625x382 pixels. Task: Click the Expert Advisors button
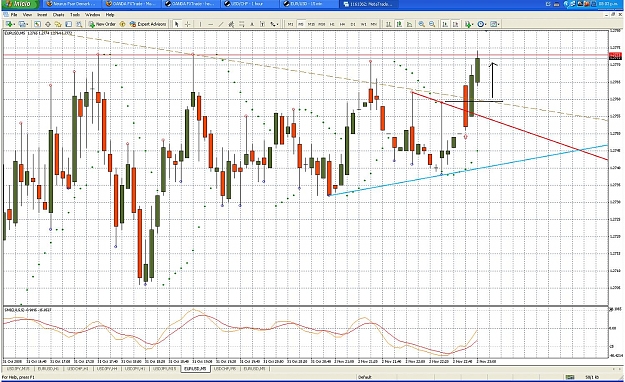tap(148, 24)
